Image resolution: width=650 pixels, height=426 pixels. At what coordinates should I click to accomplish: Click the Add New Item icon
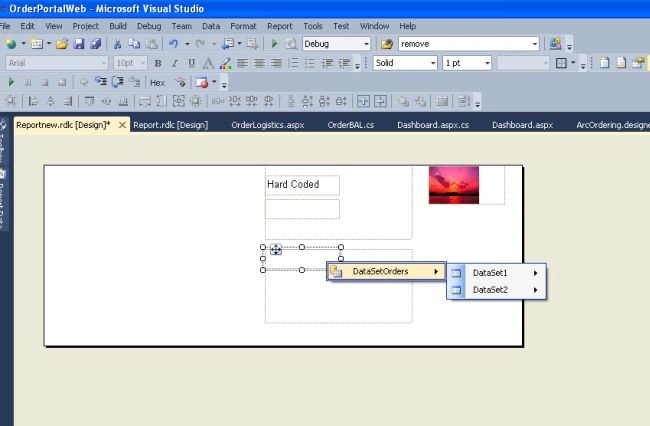(x=37, y=44)
